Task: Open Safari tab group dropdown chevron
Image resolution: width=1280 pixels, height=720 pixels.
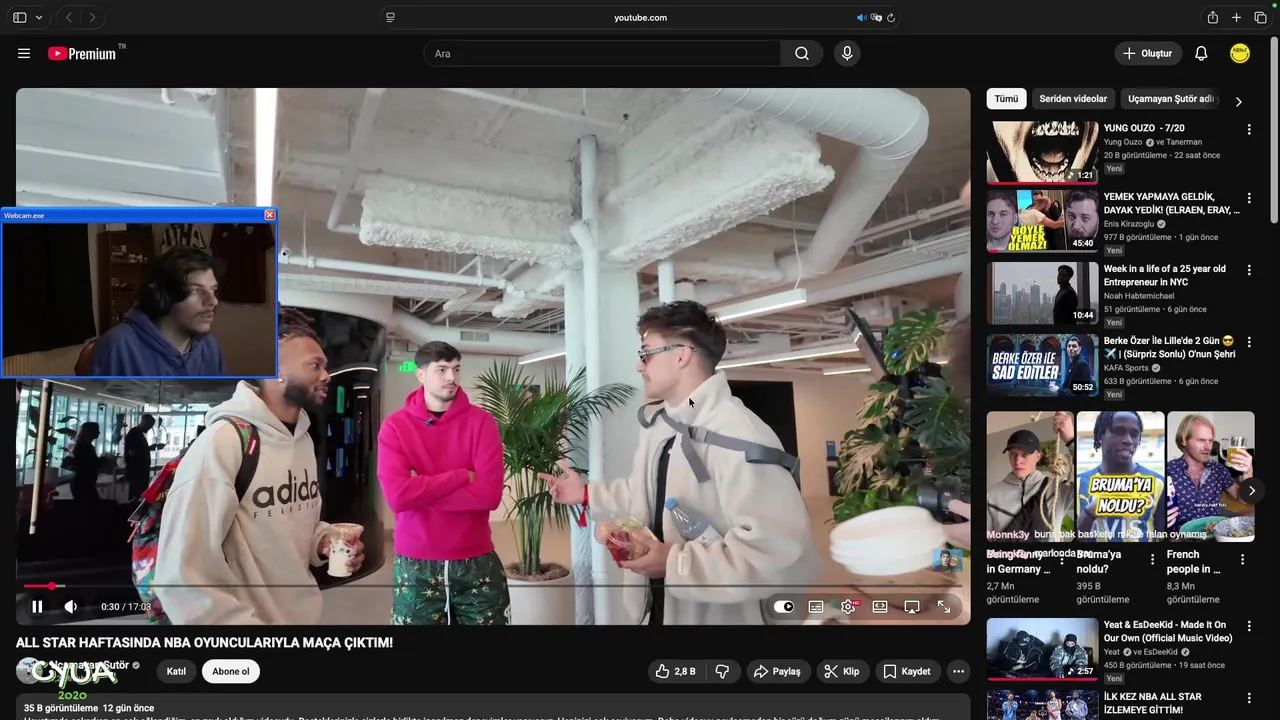Action: point(39,17)
